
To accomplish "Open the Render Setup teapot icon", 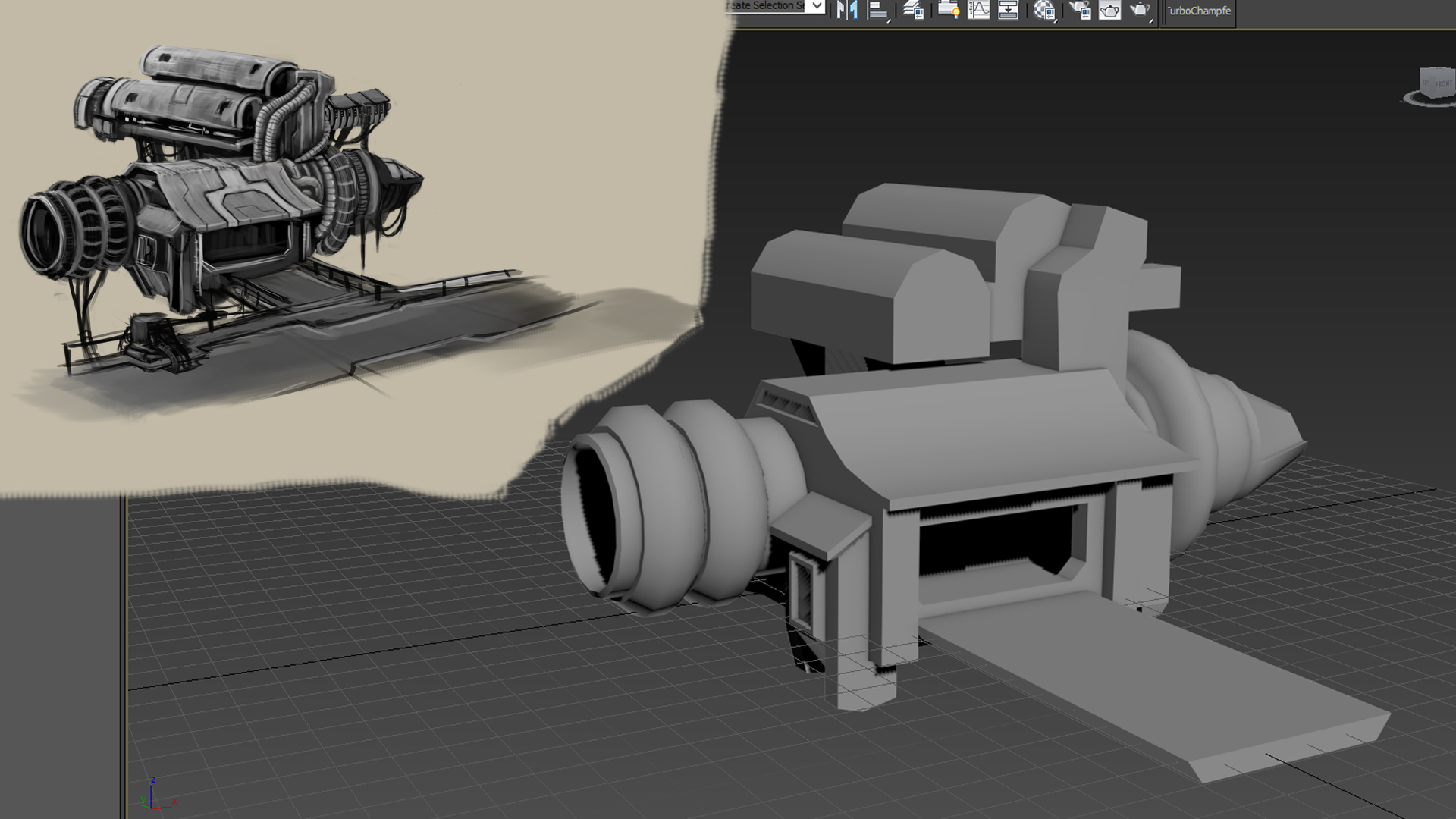I will tap(1080, 10).
